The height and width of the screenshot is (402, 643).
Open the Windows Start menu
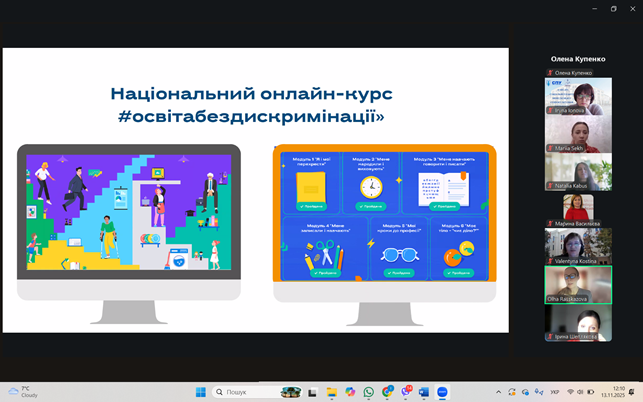200,392
